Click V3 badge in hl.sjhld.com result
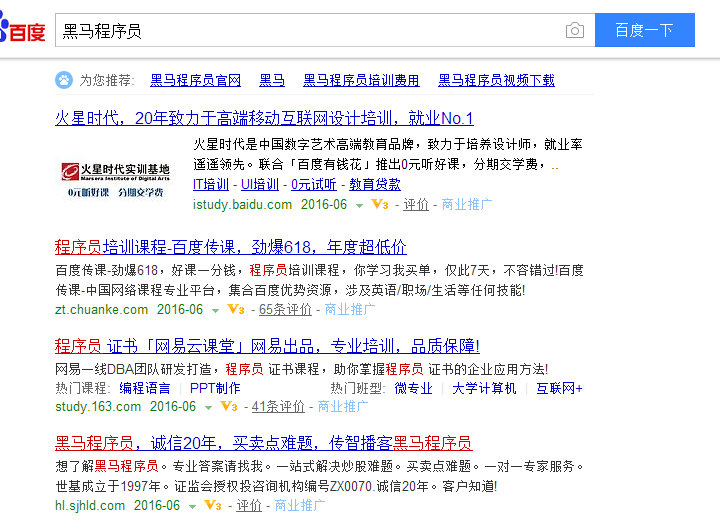The height and width of the screenshot is (529, 720). tap(212, 506)
